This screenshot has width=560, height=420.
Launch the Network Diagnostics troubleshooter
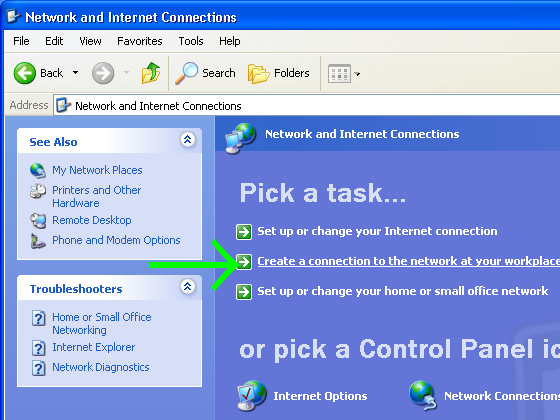(x=101, y=367)
